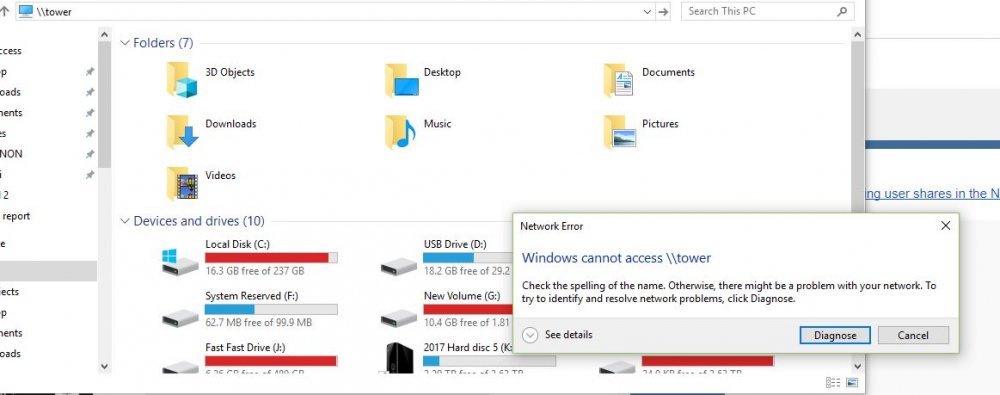The width and height of the screenshot is (1000, 395).
Task: Collapse the Folders (7) group
Action: click(x=124, y=43)
